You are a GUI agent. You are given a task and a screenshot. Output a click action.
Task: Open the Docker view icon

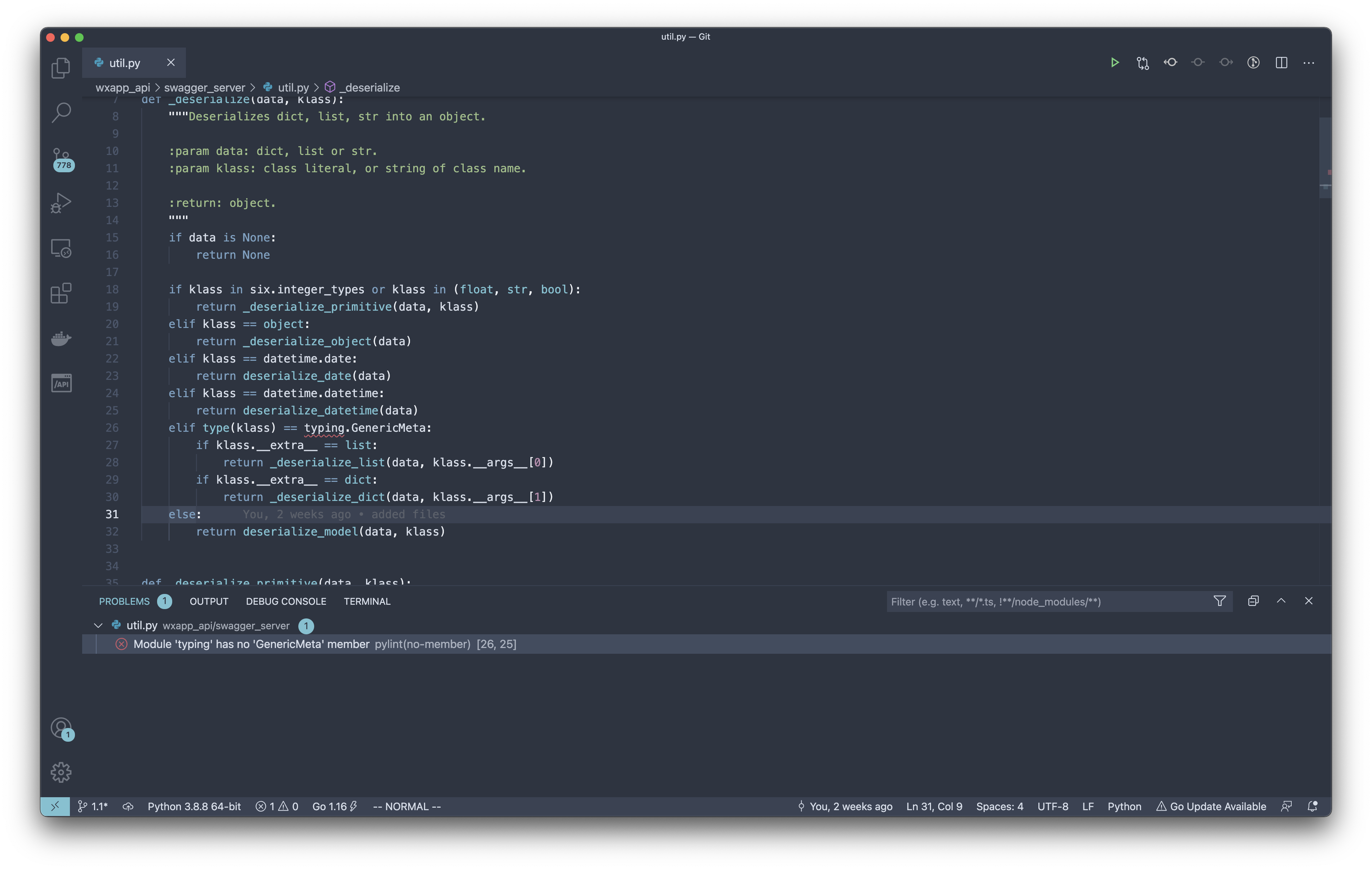(61, 339)
